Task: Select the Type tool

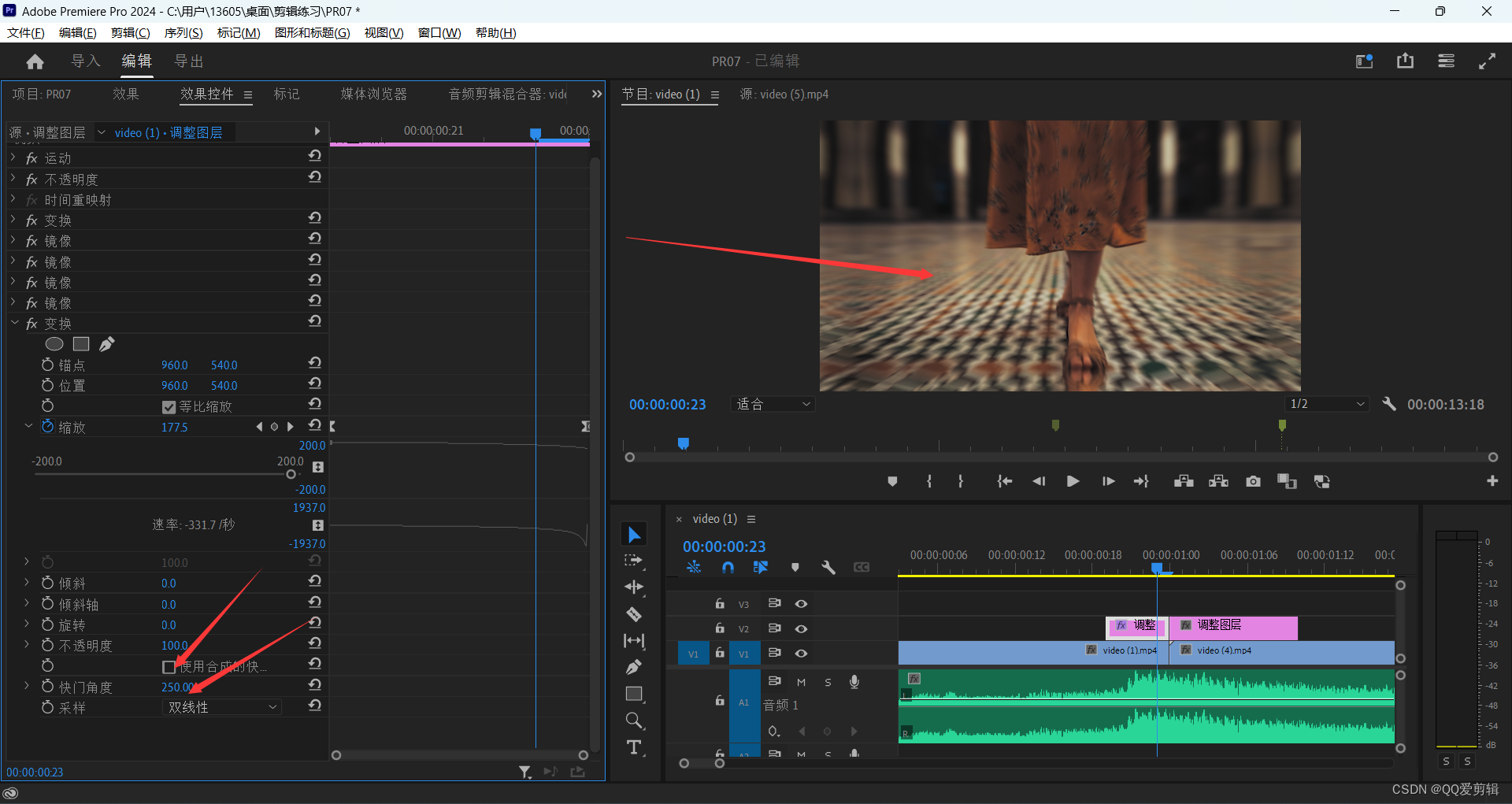Action: 634,747
